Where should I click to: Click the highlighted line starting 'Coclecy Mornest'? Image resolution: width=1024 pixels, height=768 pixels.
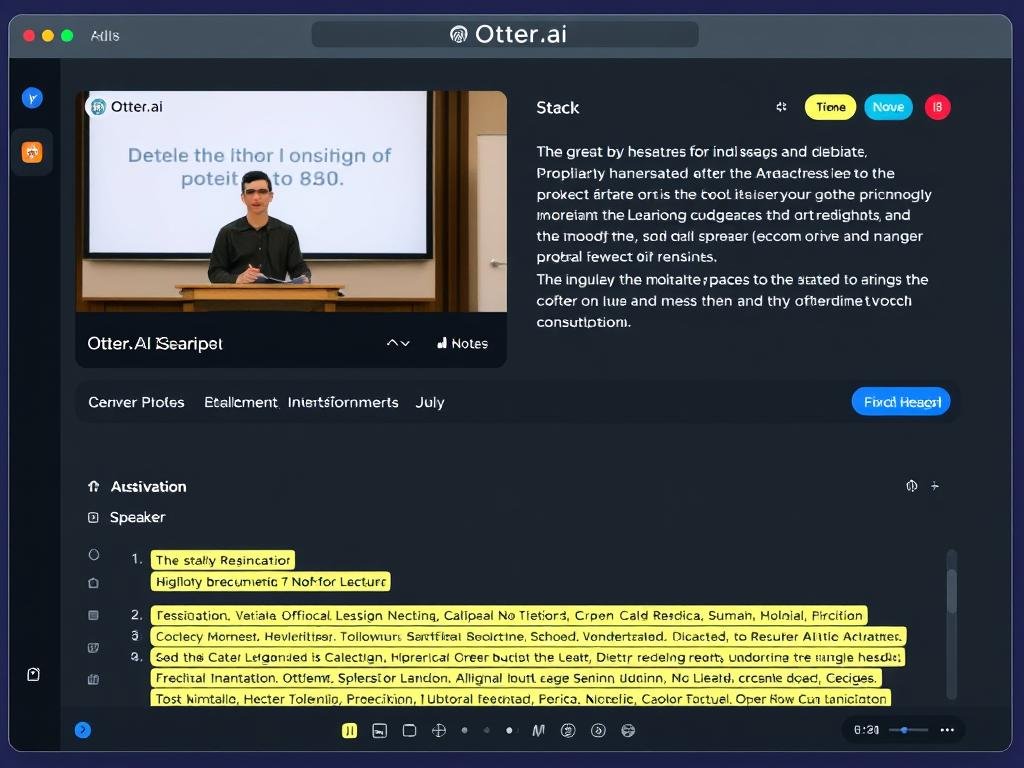point(528,636)
